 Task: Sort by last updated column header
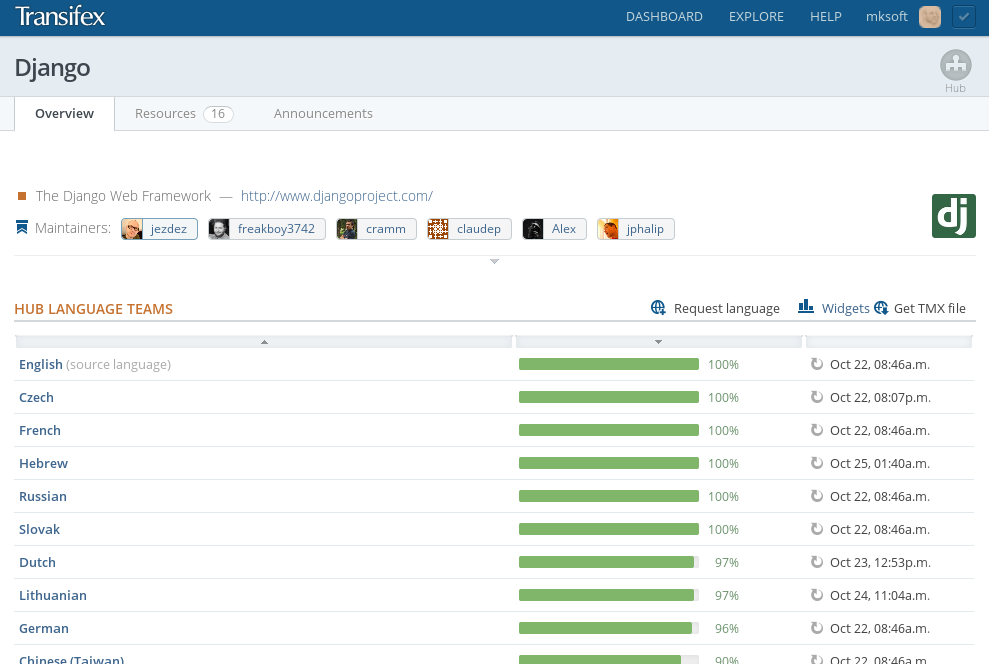click(x=889, y=342)
